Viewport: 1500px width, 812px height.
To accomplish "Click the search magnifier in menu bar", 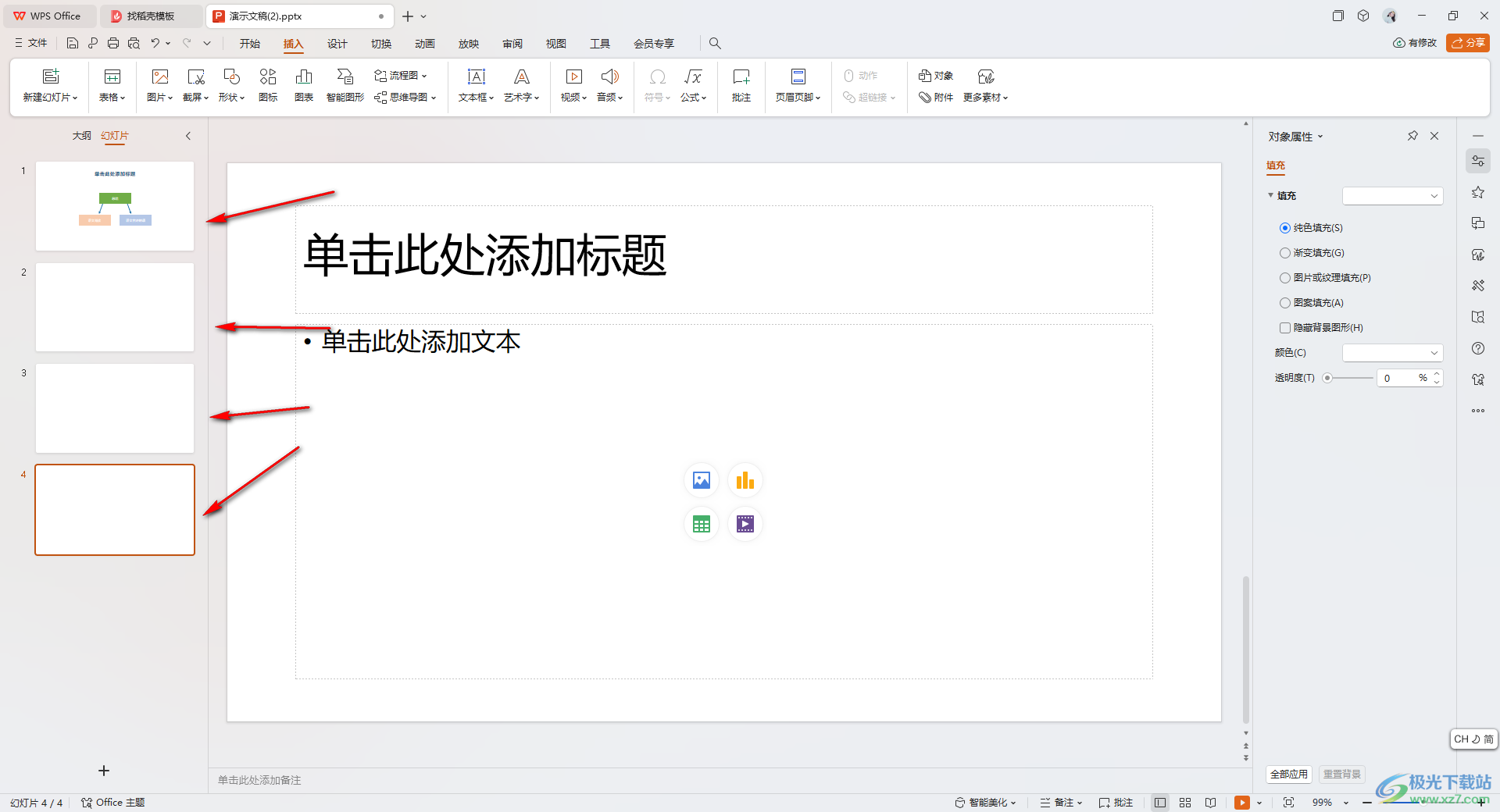I will point(715,44).
